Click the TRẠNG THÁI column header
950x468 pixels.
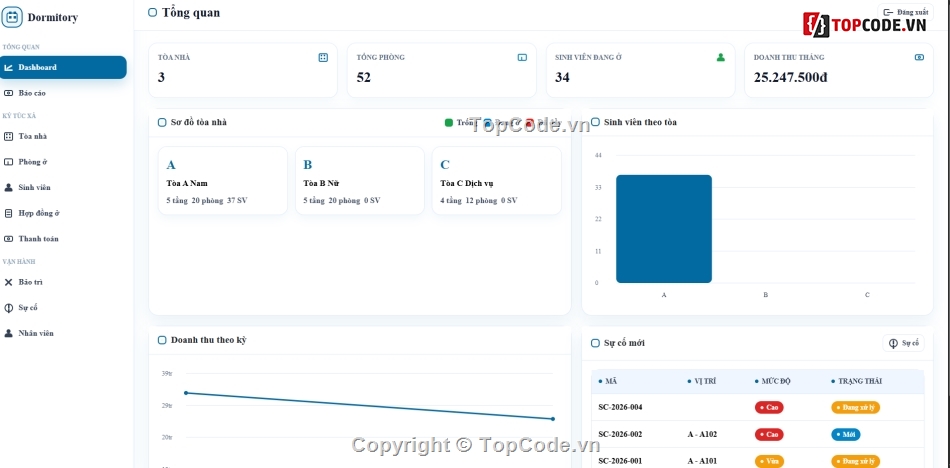tap(856, 381)
